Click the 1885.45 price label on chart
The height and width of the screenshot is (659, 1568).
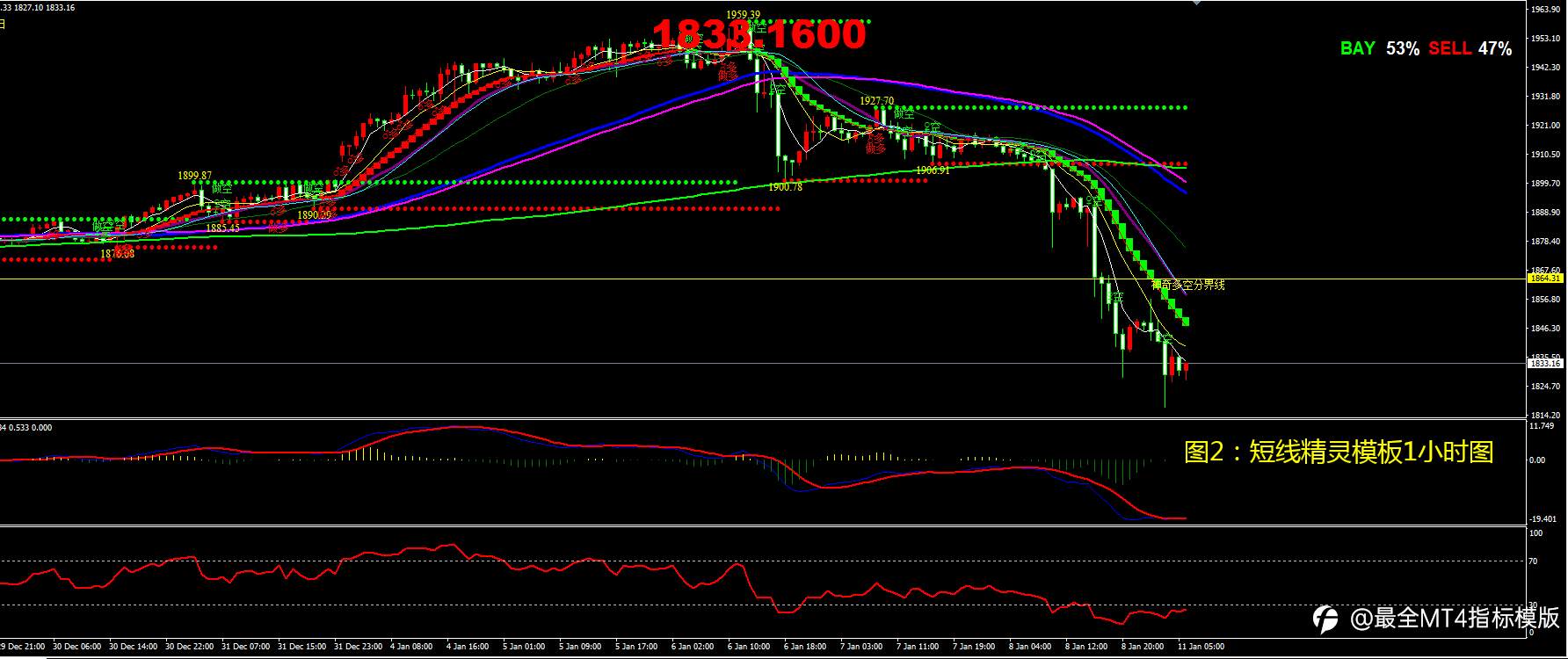click(222, 228)
